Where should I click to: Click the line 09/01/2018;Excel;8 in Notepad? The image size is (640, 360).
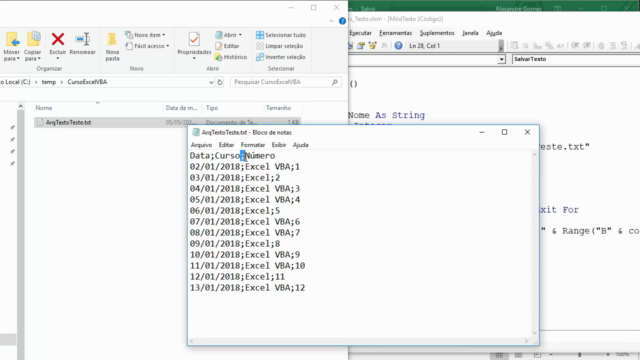pos(235,244)
